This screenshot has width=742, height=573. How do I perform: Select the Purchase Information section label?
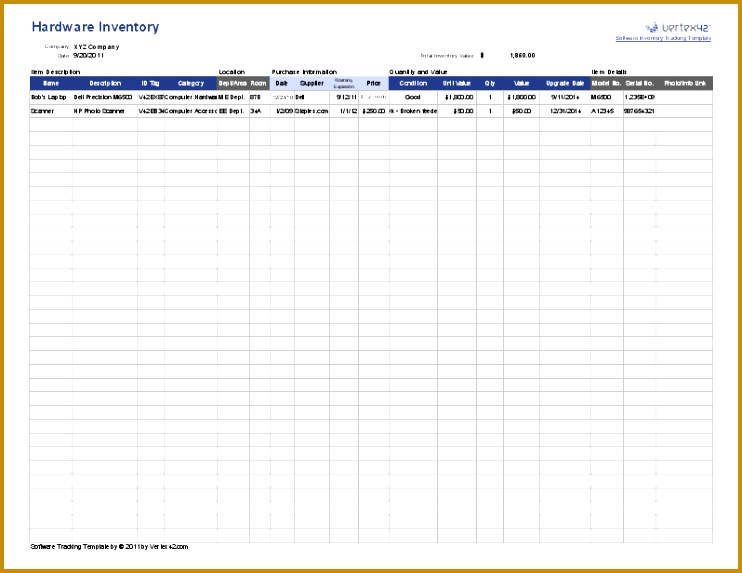pyautogui.click(x=304, y=72)
